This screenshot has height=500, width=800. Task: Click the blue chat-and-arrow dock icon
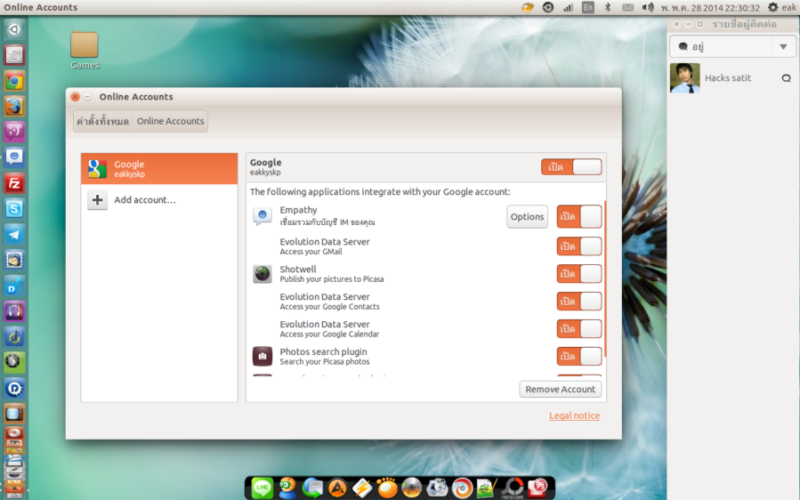[312, 488]
